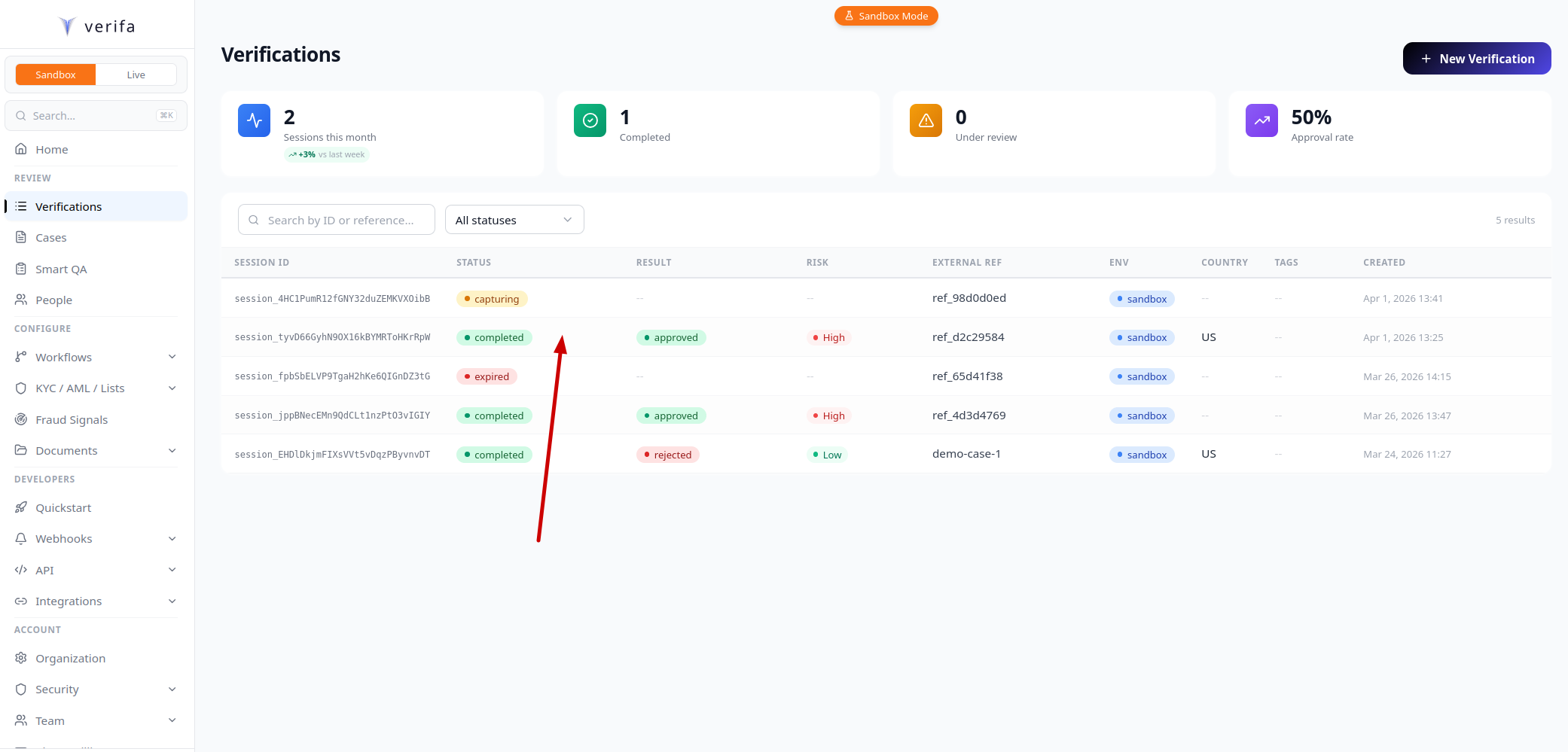Select the Sandbox environment toggle
This screenshot has width=1568, height=752.
pyautogui.click(x=56, y=75)
